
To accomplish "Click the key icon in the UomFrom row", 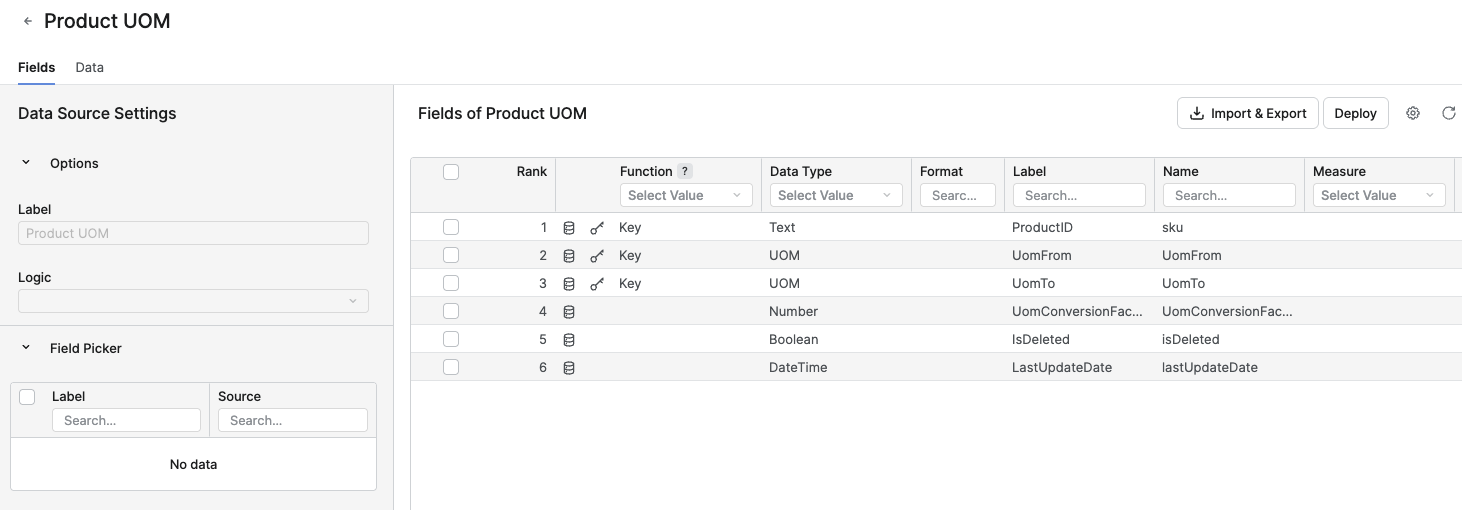I will [x=597, y=256].
